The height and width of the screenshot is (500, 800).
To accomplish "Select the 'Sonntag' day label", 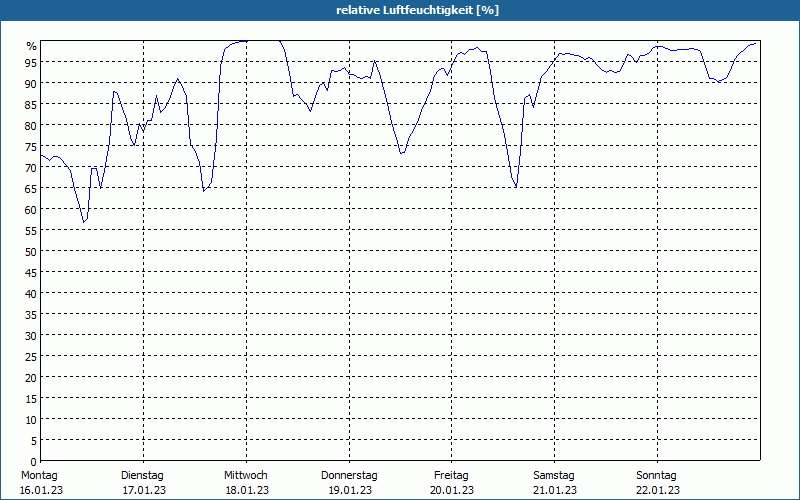I will pos(656,475).
